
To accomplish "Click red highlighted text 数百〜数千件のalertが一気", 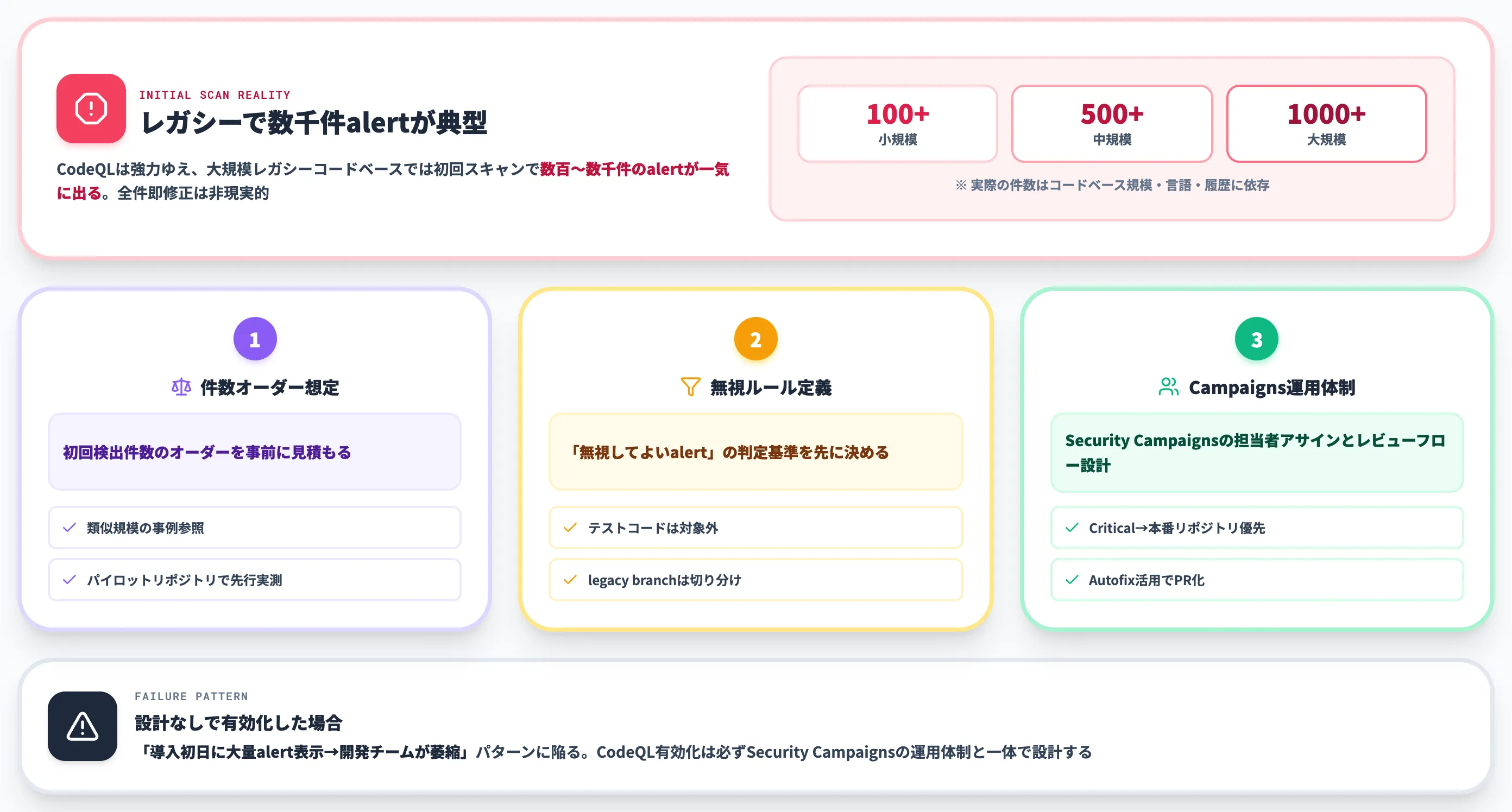I will tap(634, 169).
